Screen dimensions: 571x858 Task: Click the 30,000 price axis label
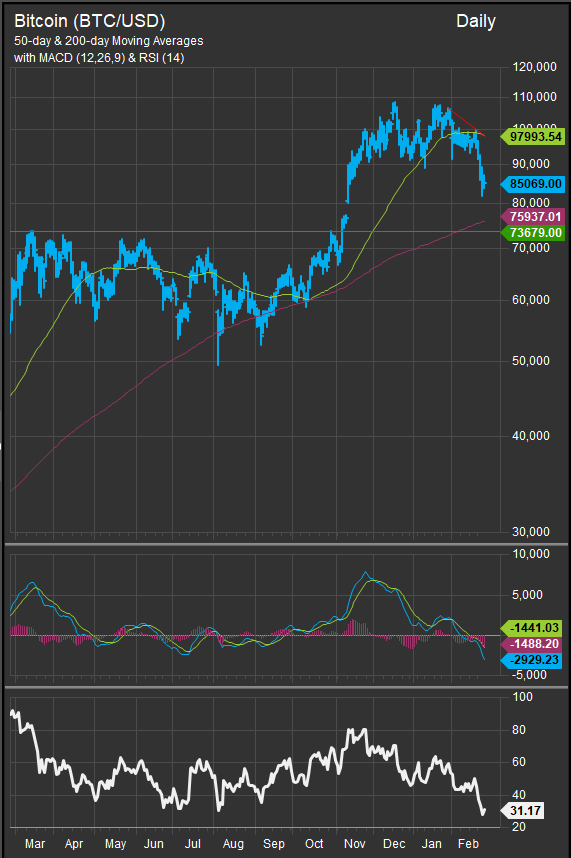tap(531, 532)
